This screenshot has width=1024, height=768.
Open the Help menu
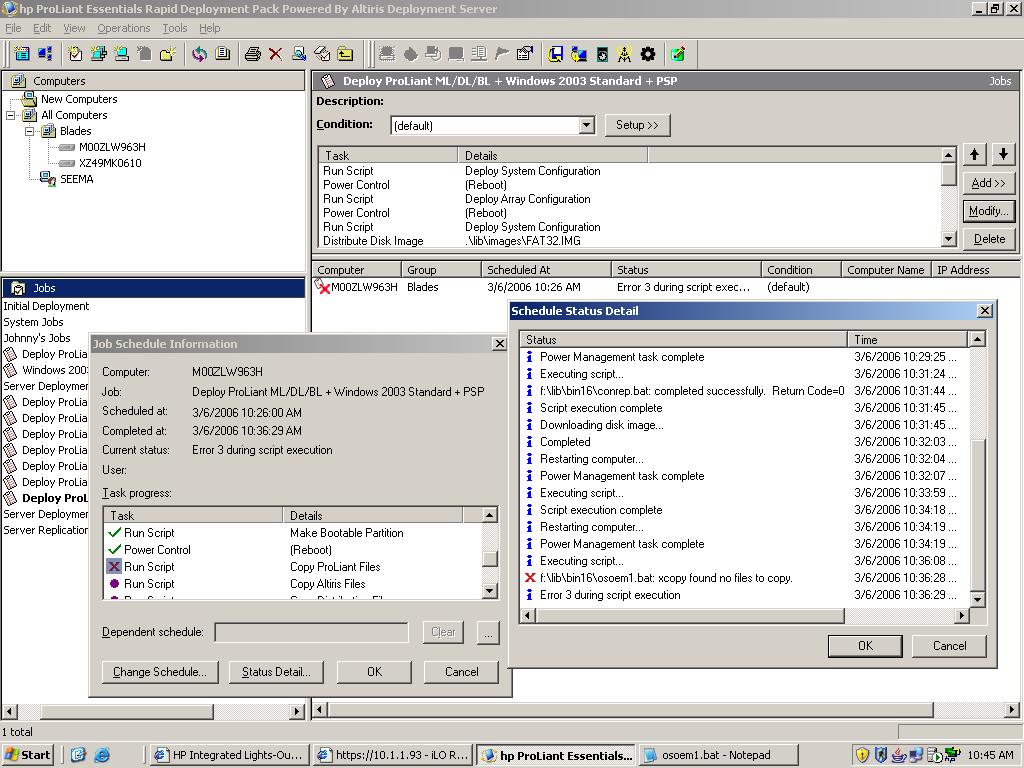click(x=210, y=28)
